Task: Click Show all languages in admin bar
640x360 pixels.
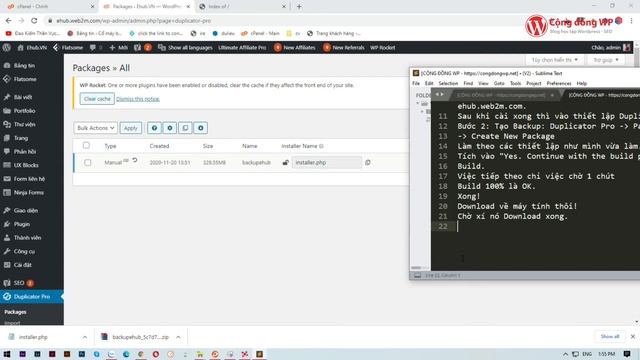Action: point(186,48)
